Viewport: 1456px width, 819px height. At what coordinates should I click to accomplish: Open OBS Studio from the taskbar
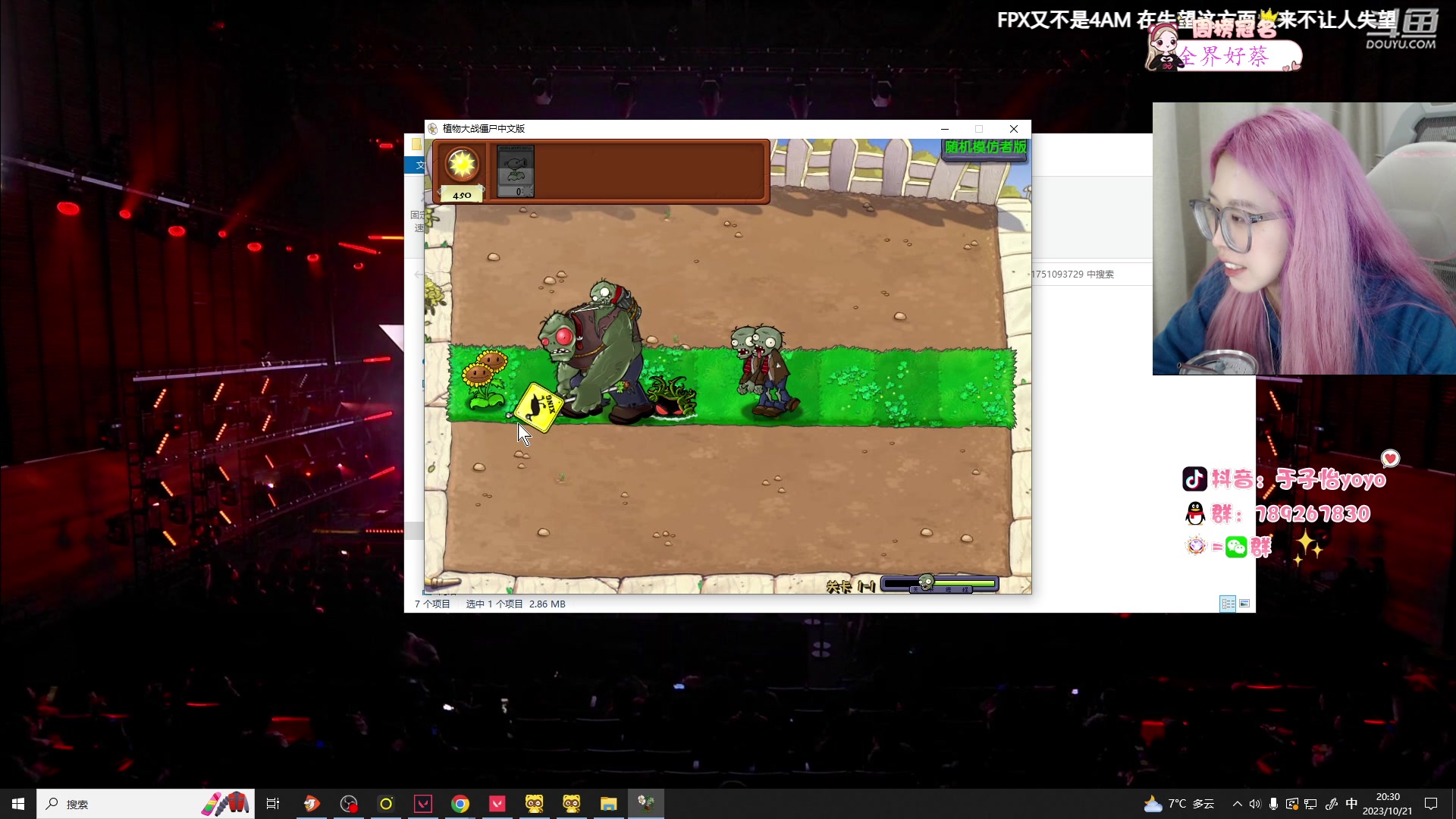[349, 804]
